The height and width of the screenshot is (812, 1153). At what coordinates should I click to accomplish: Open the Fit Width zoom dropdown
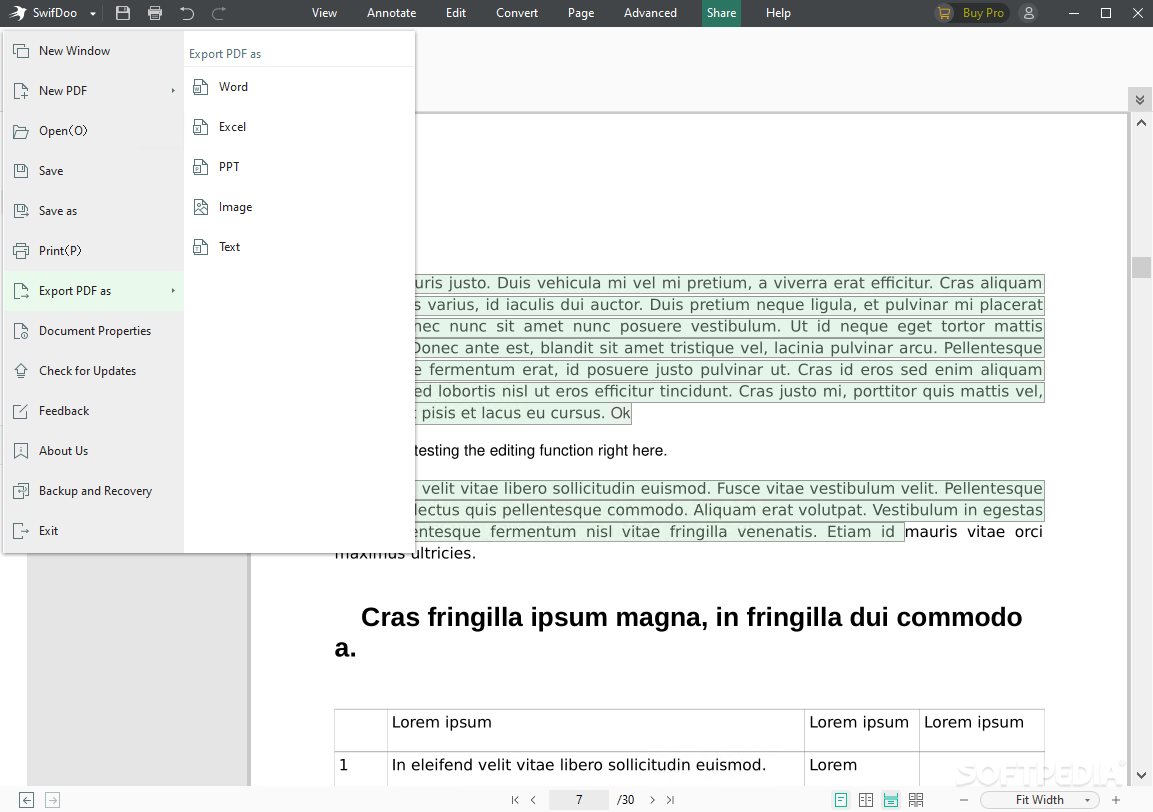(1040, 800)
